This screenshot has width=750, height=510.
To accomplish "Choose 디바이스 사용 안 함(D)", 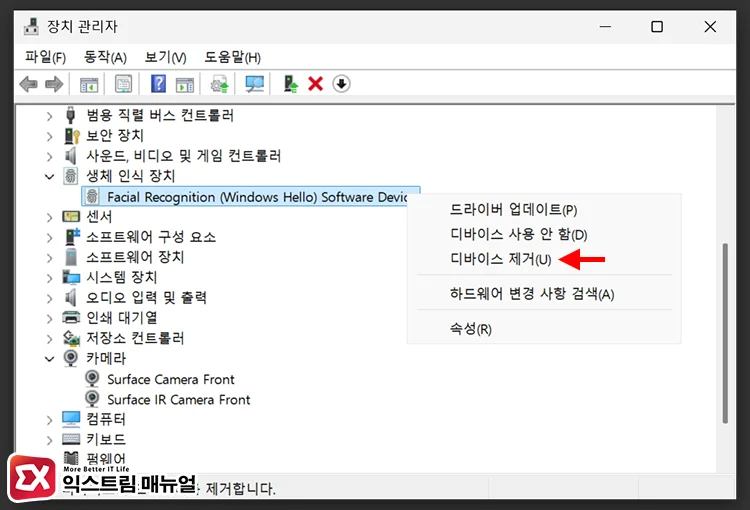I will (544, 234).
